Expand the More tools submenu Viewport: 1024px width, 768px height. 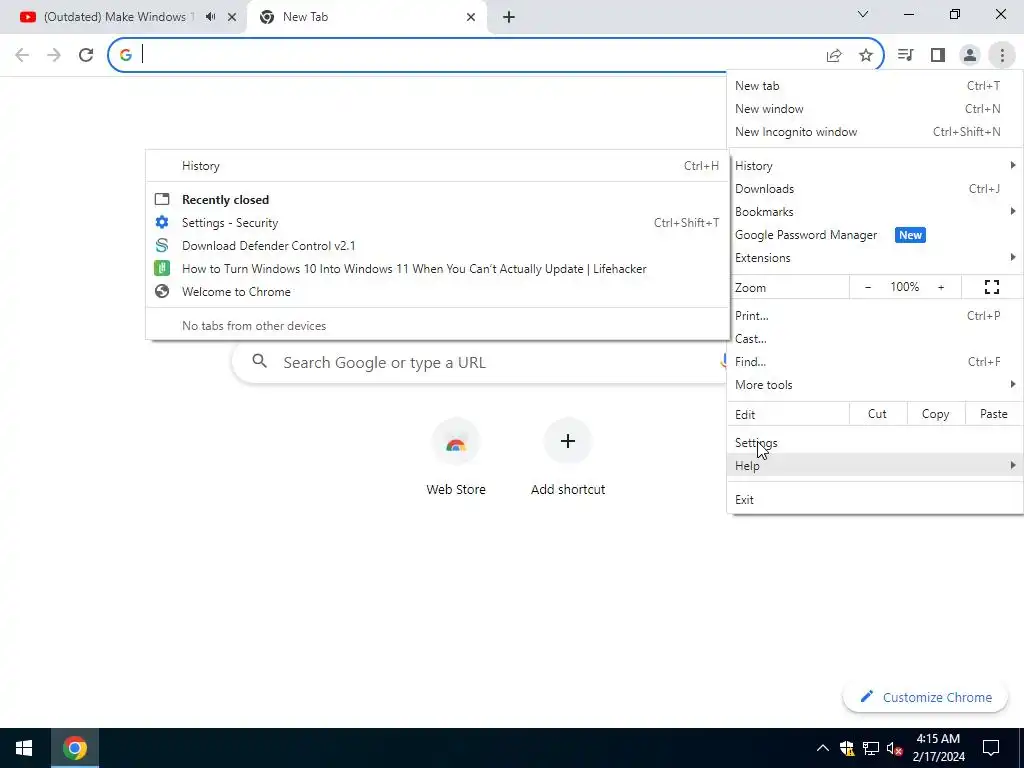tap(874, 385)
